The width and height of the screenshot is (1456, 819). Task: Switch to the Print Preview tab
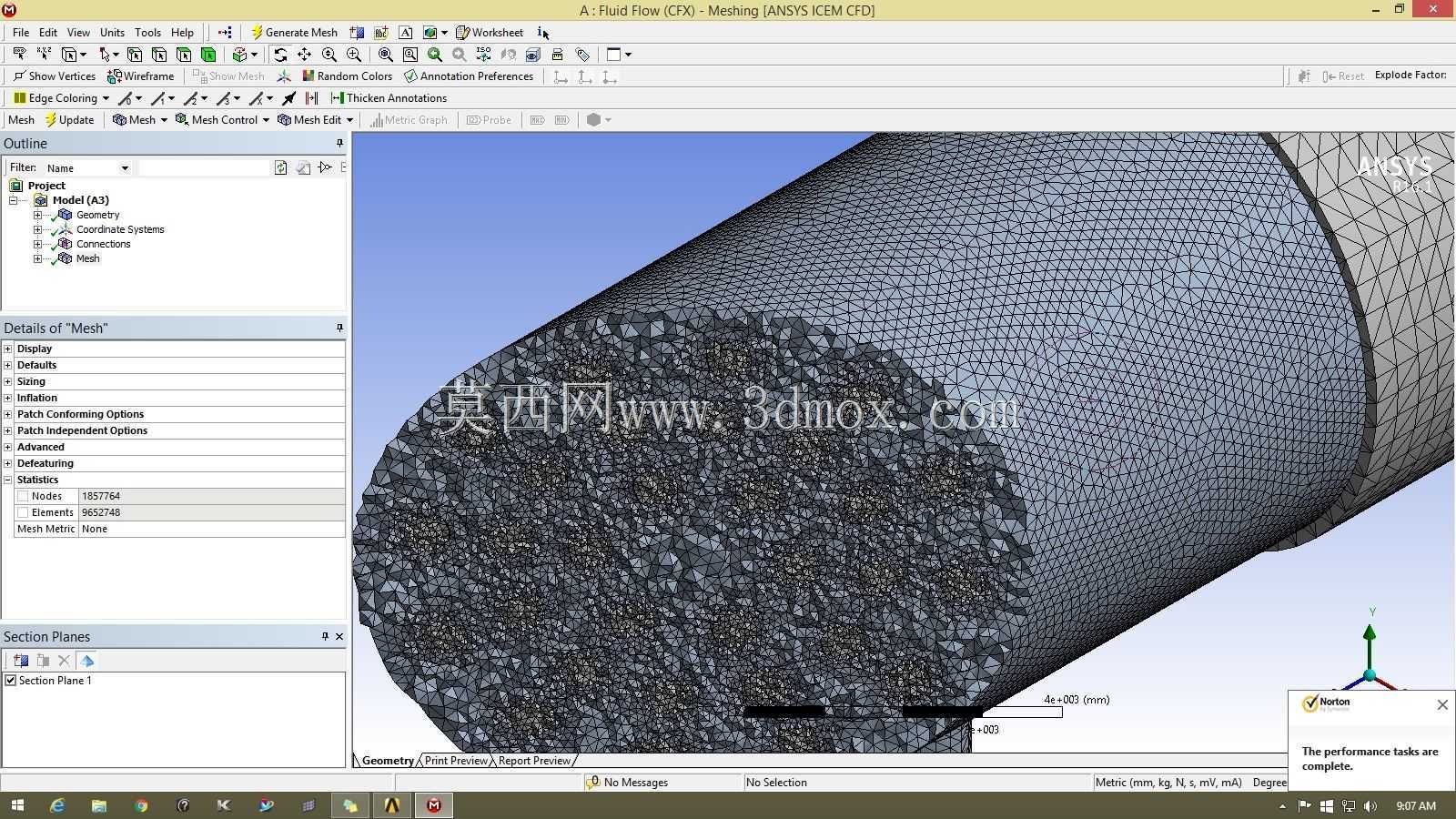pos(456,761)
